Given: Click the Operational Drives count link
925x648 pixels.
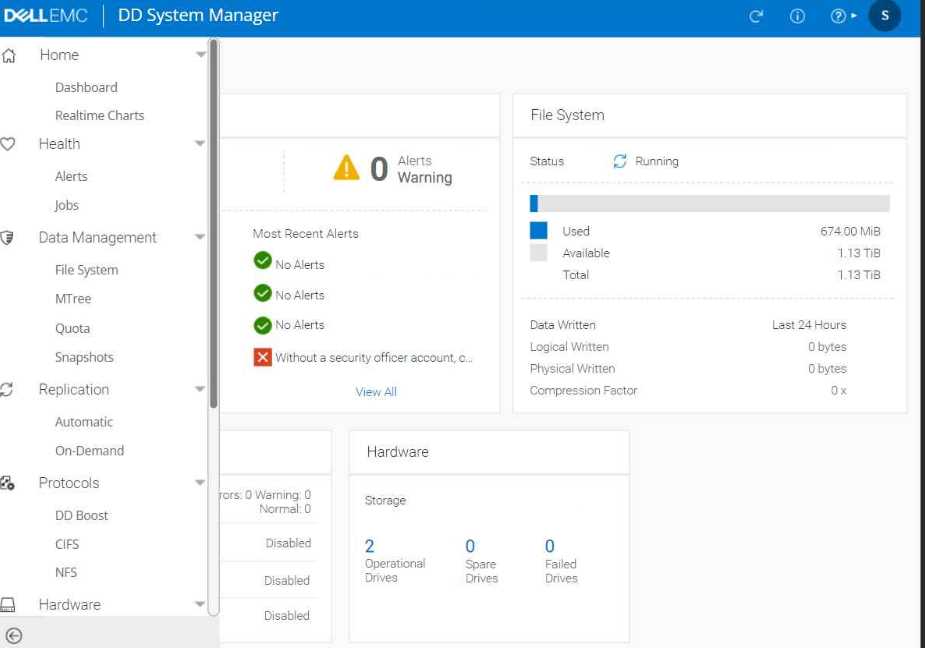Looking at the screenshot, I should [x=370, y=546].
